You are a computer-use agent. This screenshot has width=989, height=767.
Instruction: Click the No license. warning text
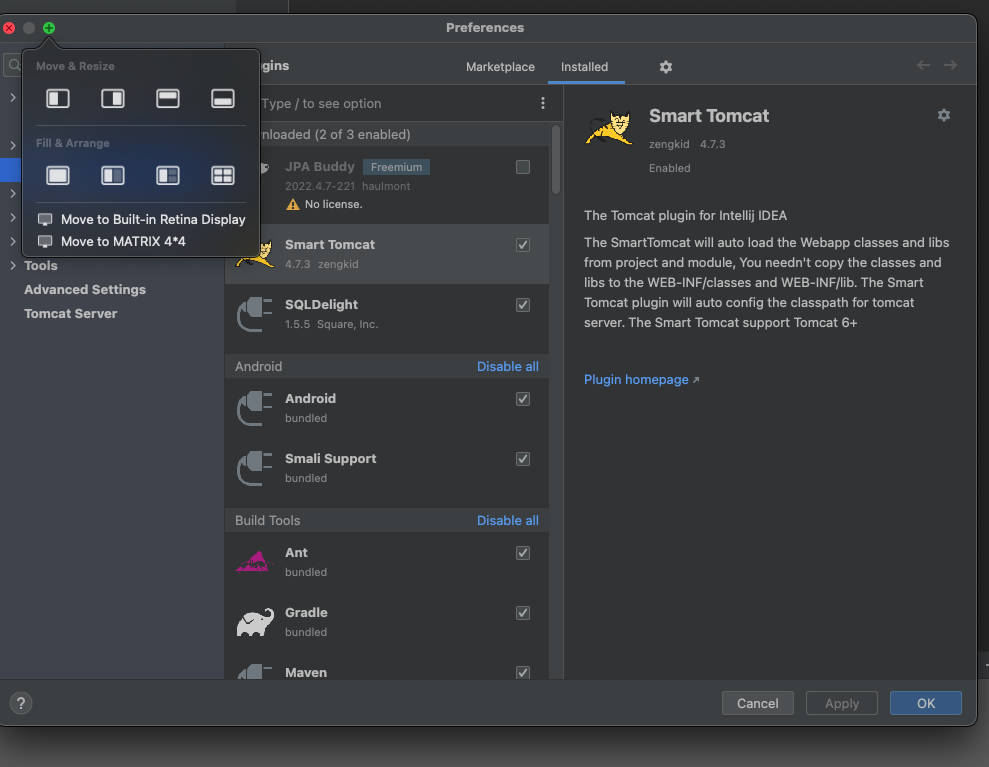333,204
